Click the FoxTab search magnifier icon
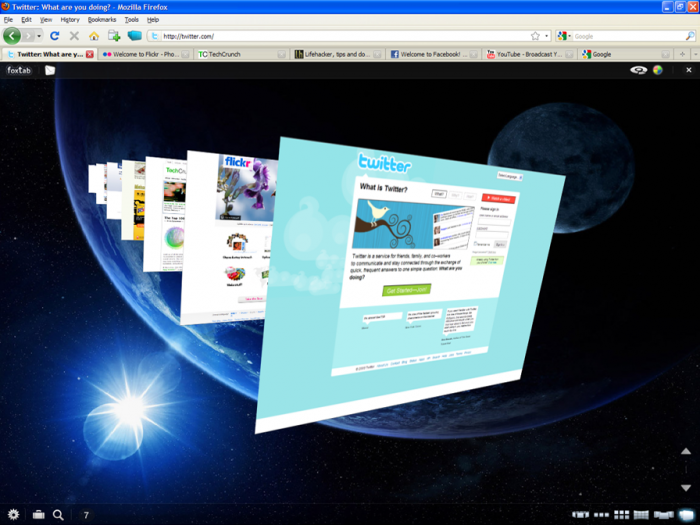The image size is (700, 525). (58, 514)
